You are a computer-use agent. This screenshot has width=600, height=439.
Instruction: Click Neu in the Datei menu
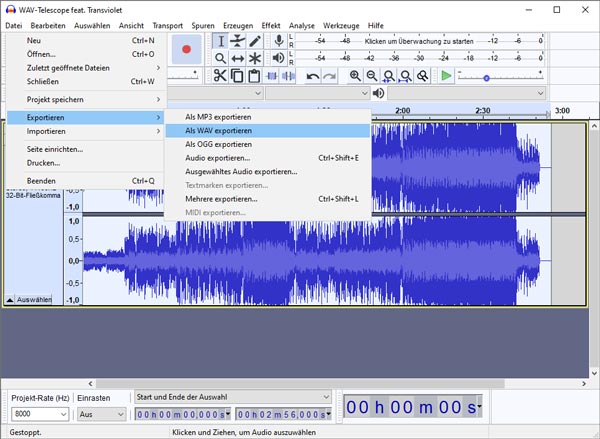(85, 41)
